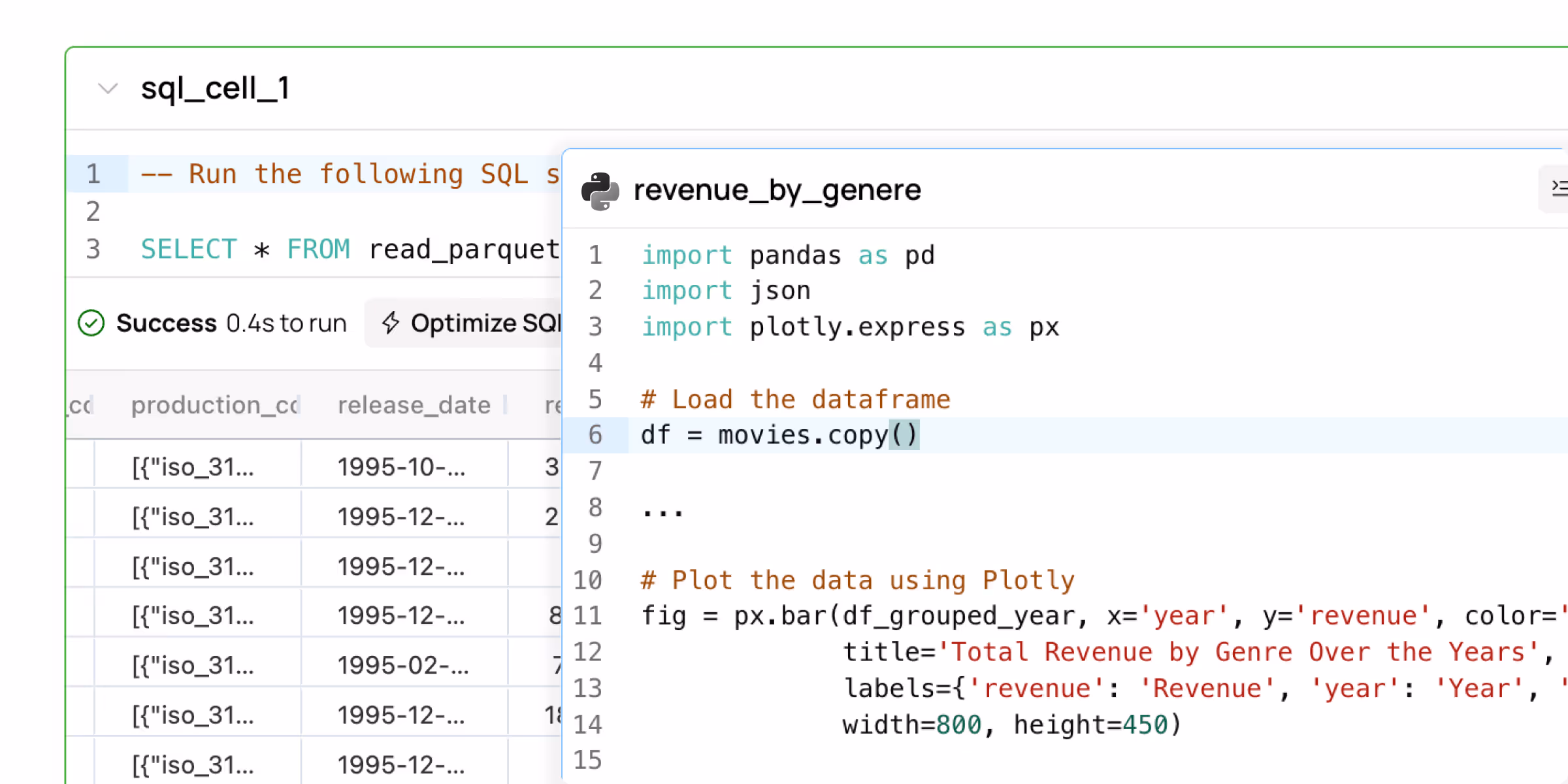The height and width of the screenshot is (784, 1568).
Task: Click the 'import plotly.express as px' line
Action: click(849, 327)
